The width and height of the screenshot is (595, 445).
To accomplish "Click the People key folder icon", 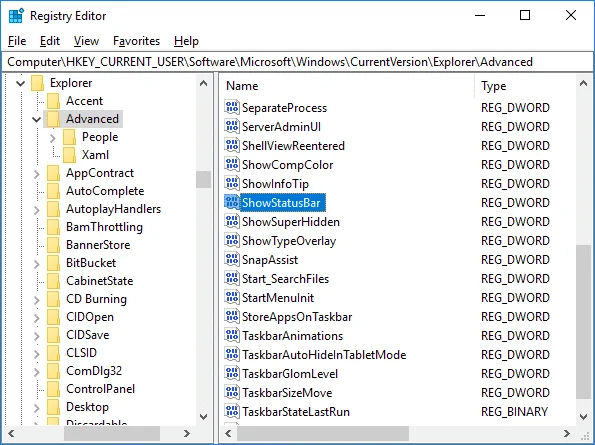I will coord(69,137).
